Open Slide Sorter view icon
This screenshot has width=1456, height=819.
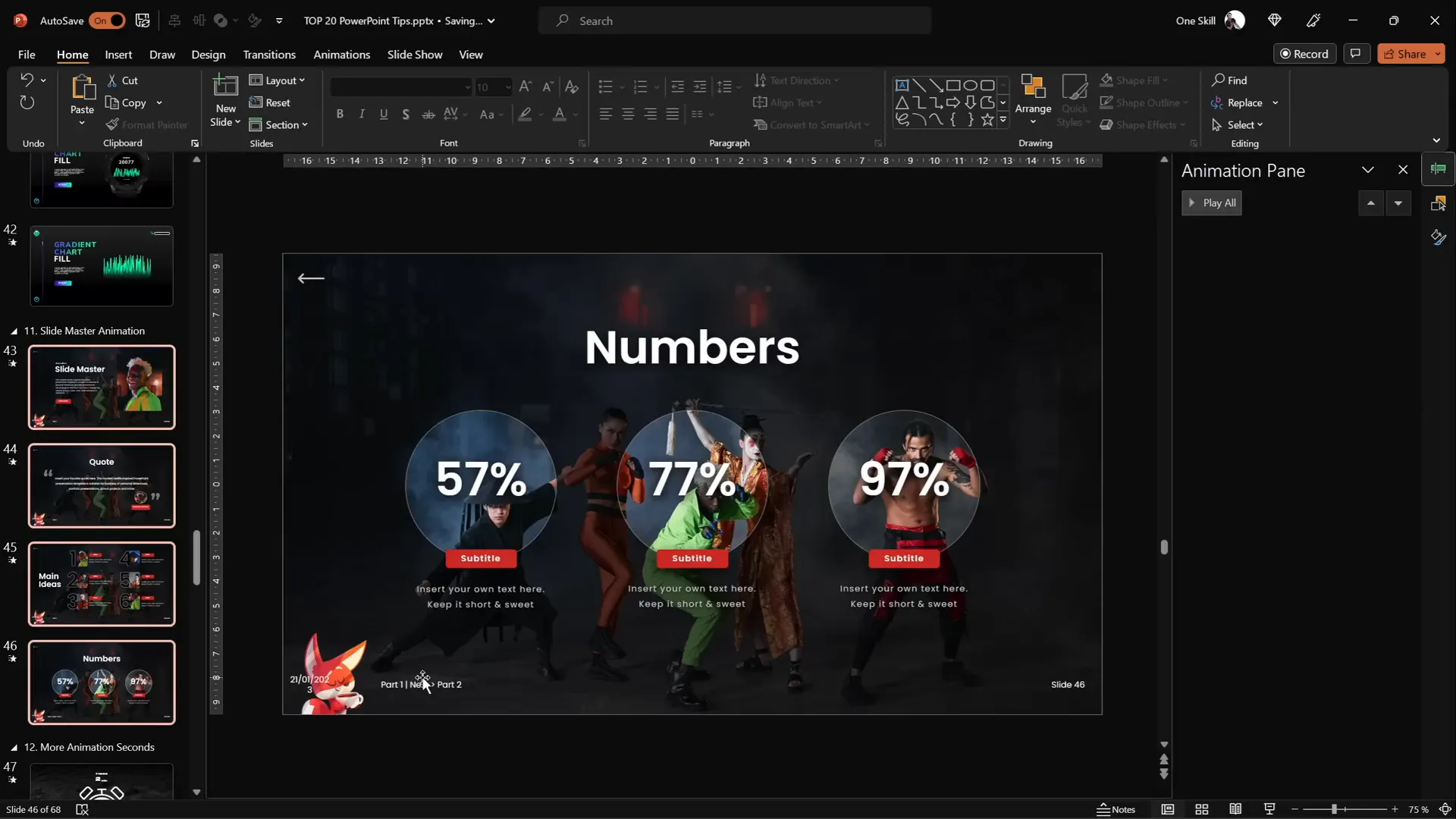(1202, 809)
